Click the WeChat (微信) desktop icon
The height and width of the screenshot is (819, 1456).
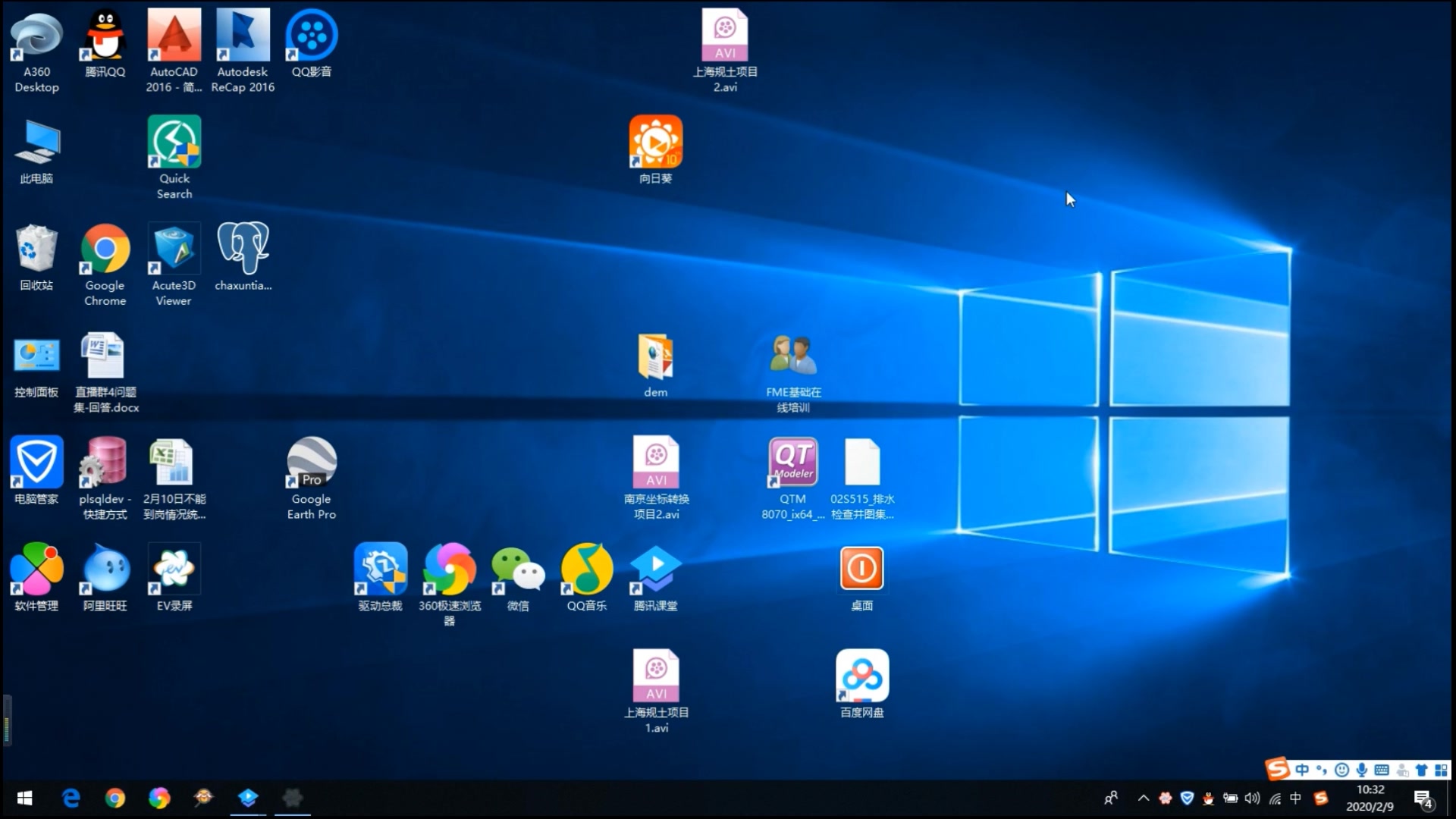(517, 570)
